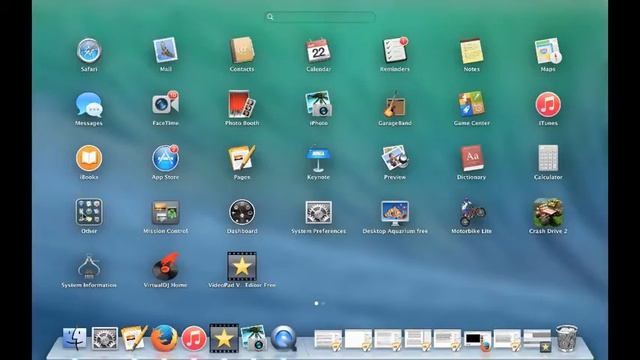The image size is (640, 360).
Task: Open the Contacts app
Action: coord(242,51)
